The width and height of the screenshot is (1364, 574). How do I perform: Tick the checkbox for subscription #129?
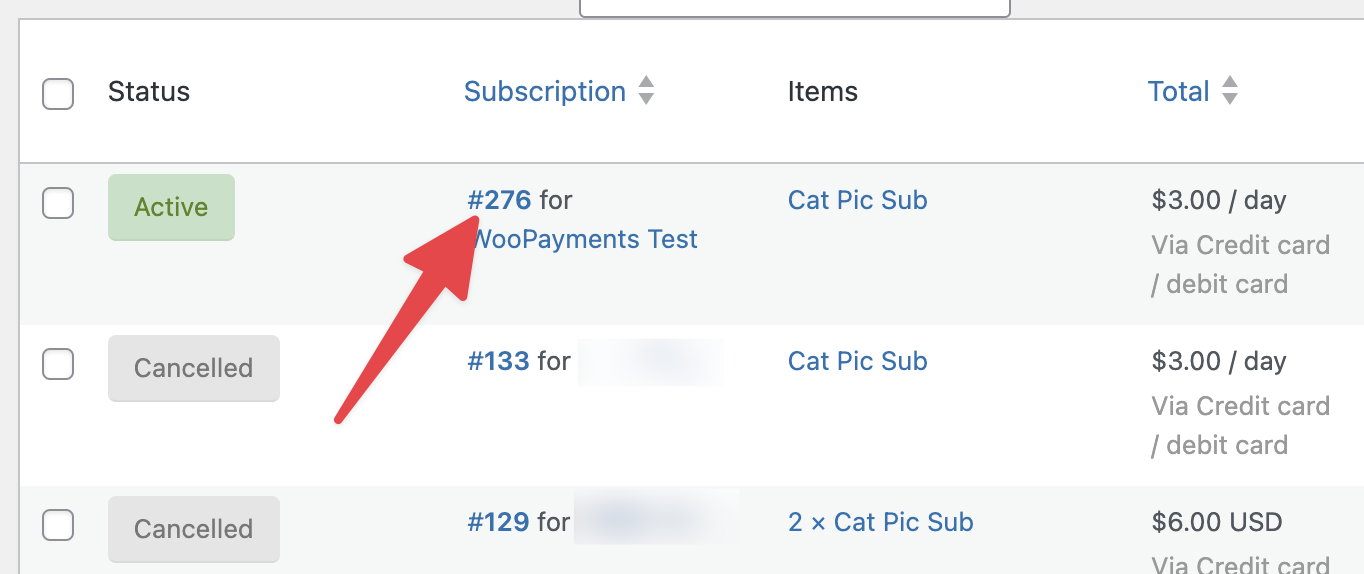58,524
